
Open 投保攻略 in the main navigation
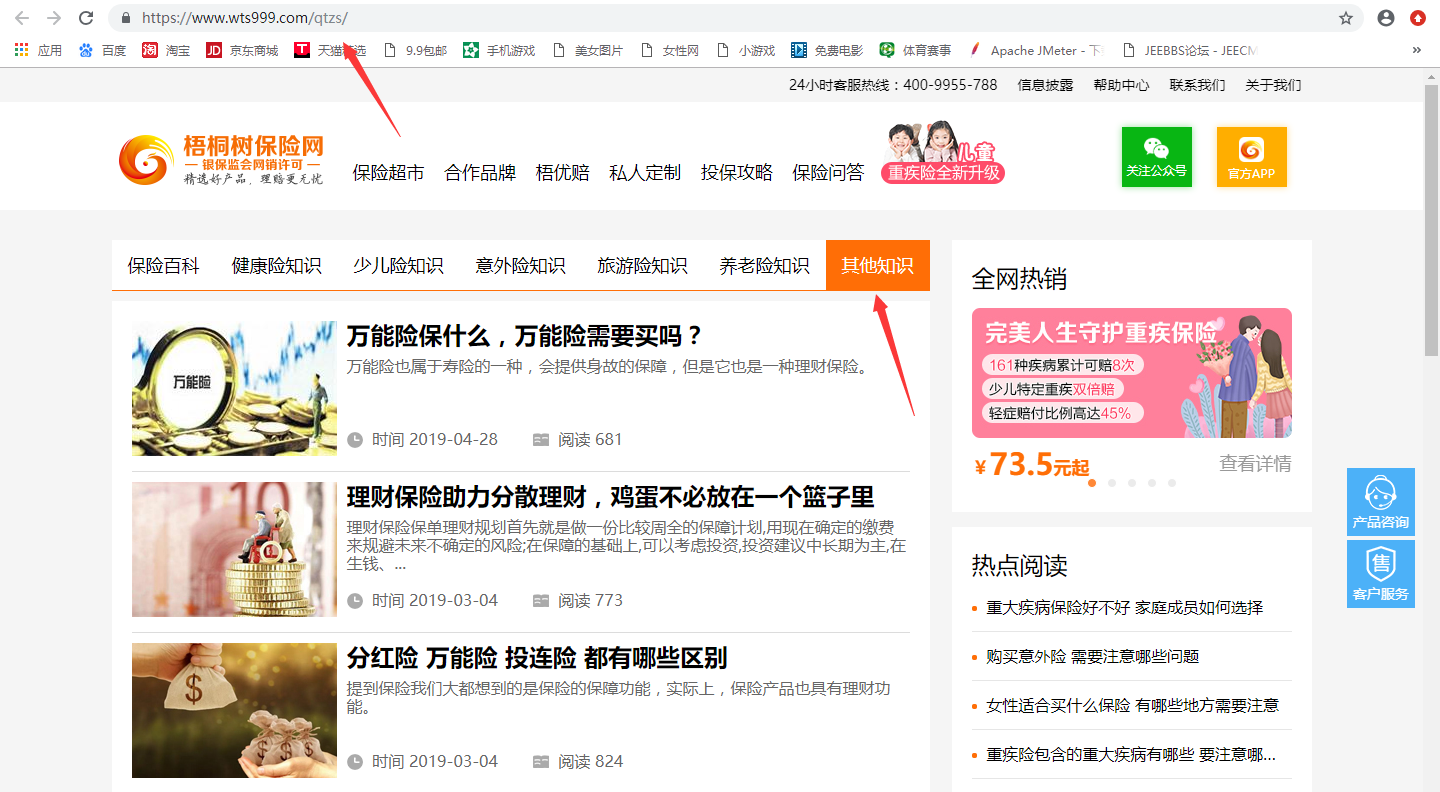737,173
